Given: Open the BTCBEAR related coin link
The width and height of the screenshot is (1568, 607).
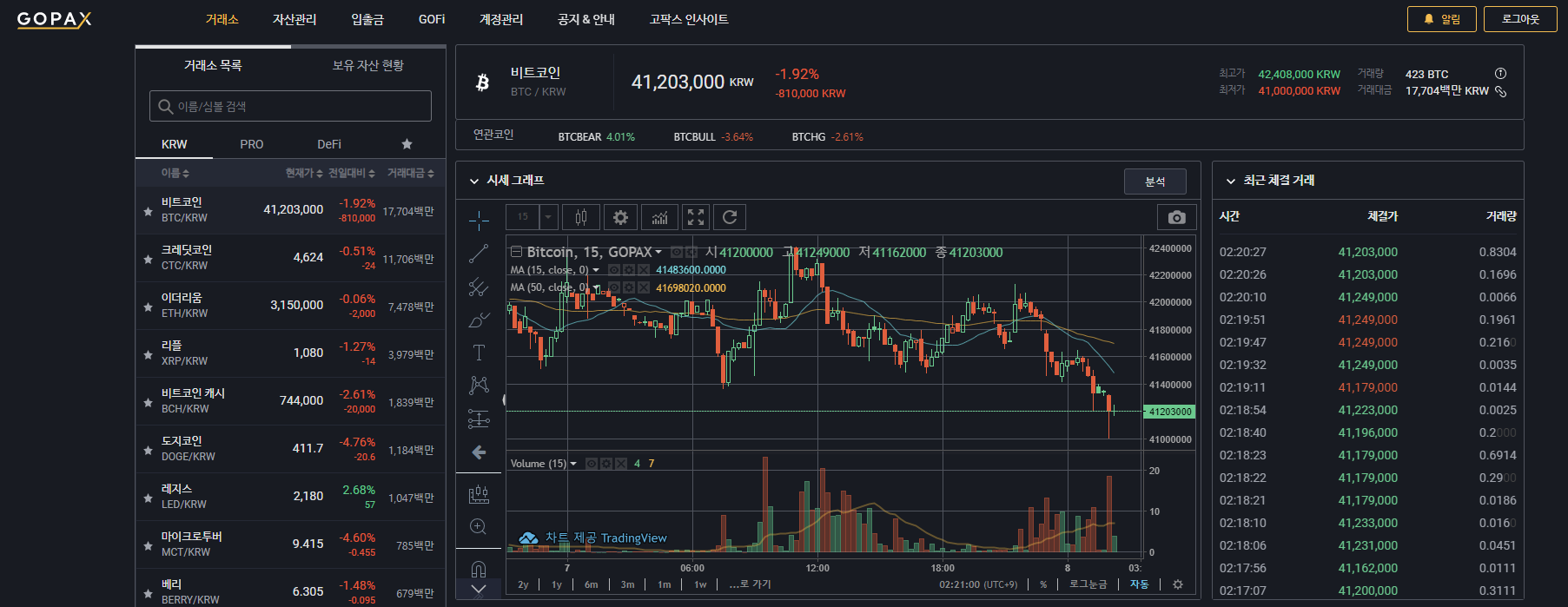Looking at the screenshot, I should [596, 137].
